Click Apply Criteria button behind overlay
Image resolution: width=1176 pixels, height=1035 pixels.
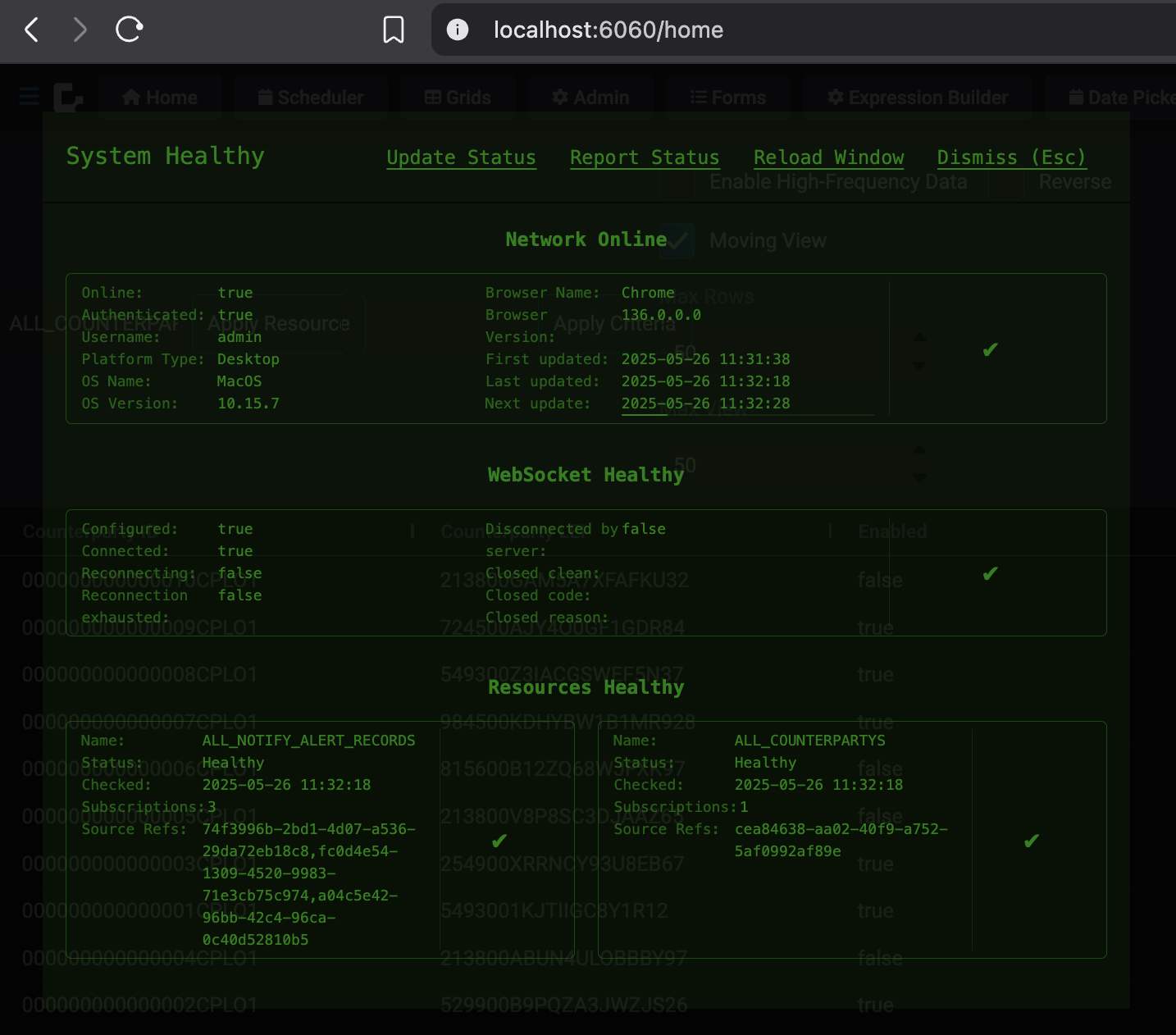coord(614,324)
